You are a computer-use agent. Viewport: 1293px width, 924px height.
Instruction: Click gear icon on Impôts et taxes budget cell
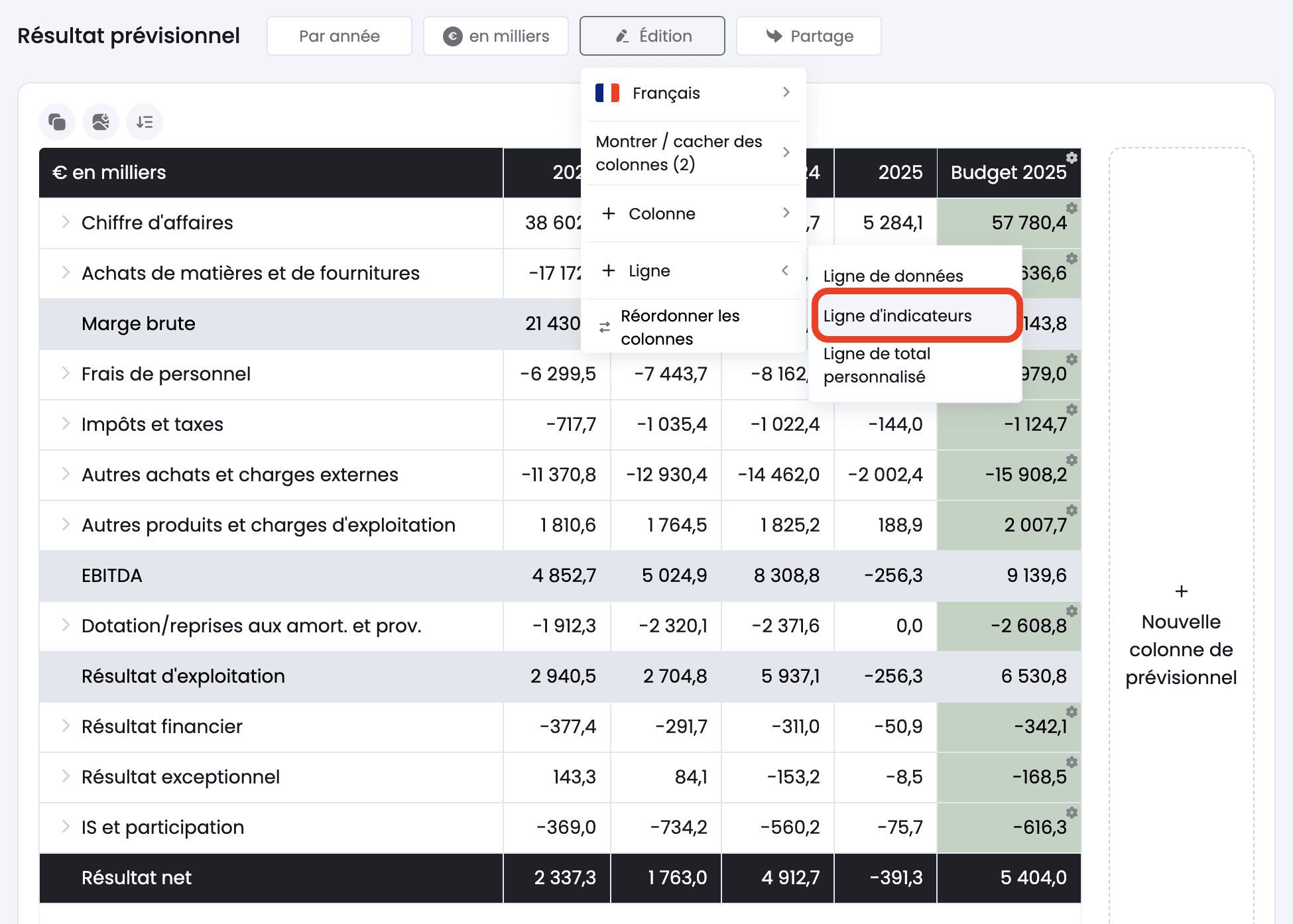1072,410
